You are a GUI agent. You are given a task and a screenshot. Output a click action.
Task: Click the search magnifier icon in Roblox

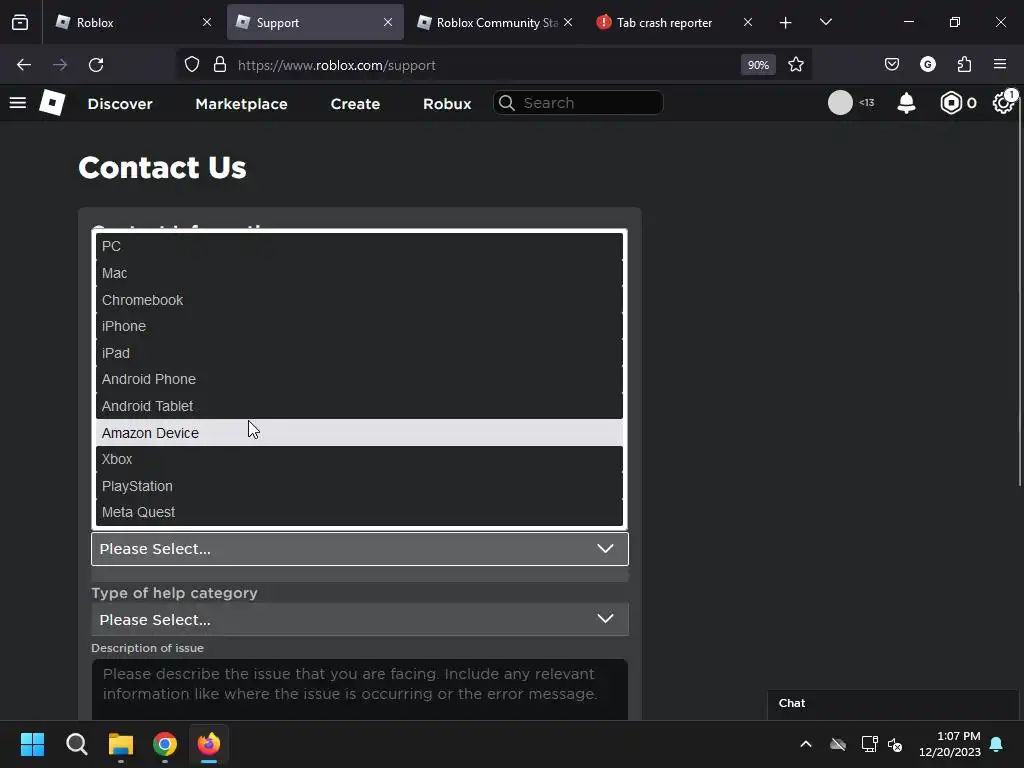coord(507,103)
